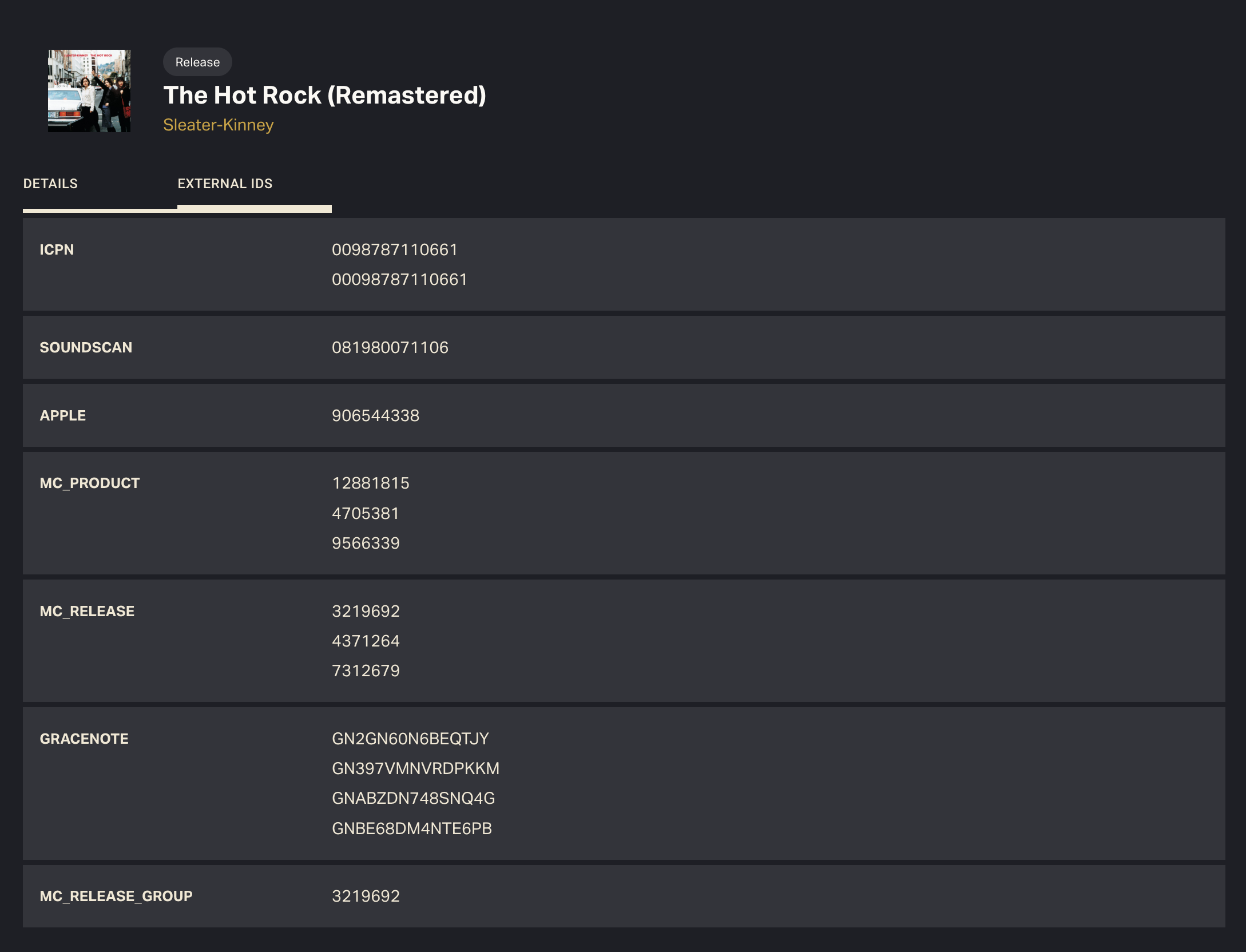Screen dimensions: 1246x952
Task: Click the APPLE ID 906544338
Action: pos(376,415)
